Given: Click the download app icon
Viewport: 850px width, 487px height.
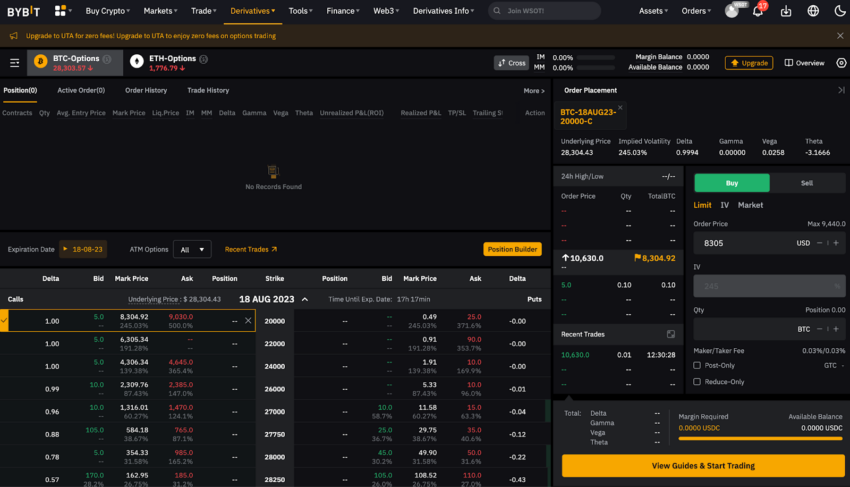Looking at the screenshot, I should click(x=785, y=11).
